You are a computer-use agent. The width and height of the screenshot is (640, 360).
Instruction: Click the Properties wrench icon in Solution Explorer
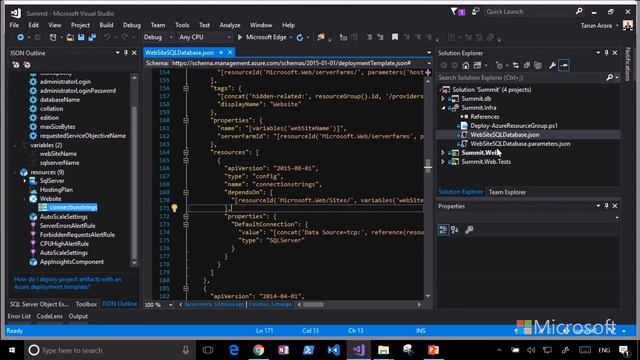click(x=552, y=65)
